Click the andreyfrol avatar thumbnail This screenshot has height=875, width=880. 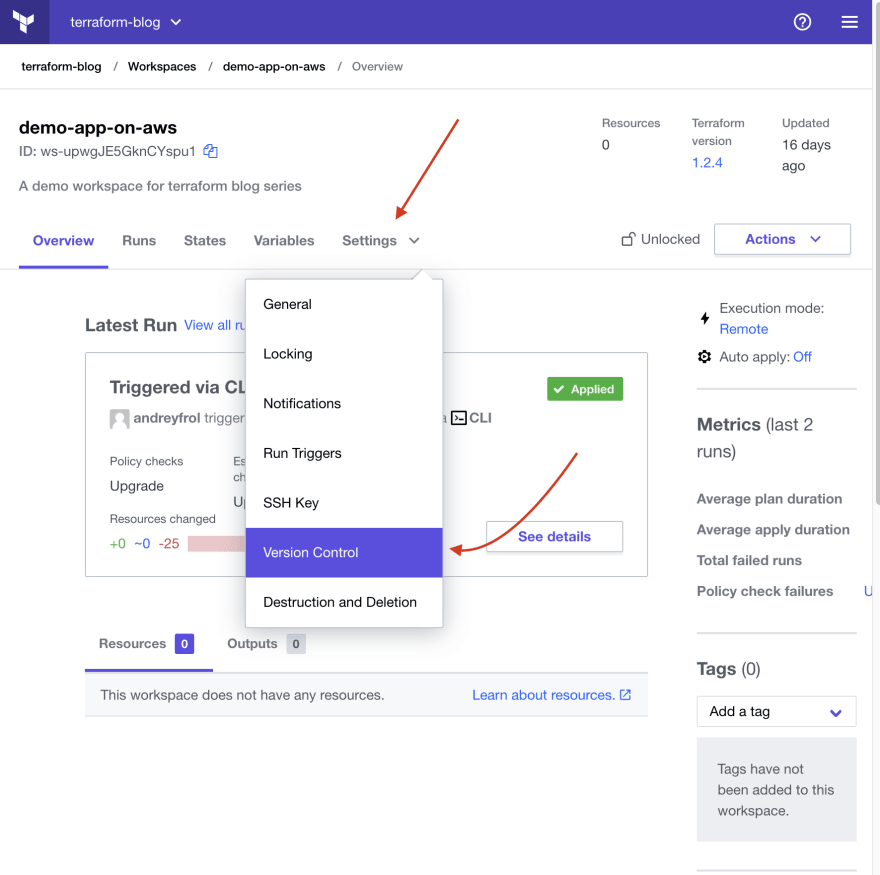click(120, 419)
